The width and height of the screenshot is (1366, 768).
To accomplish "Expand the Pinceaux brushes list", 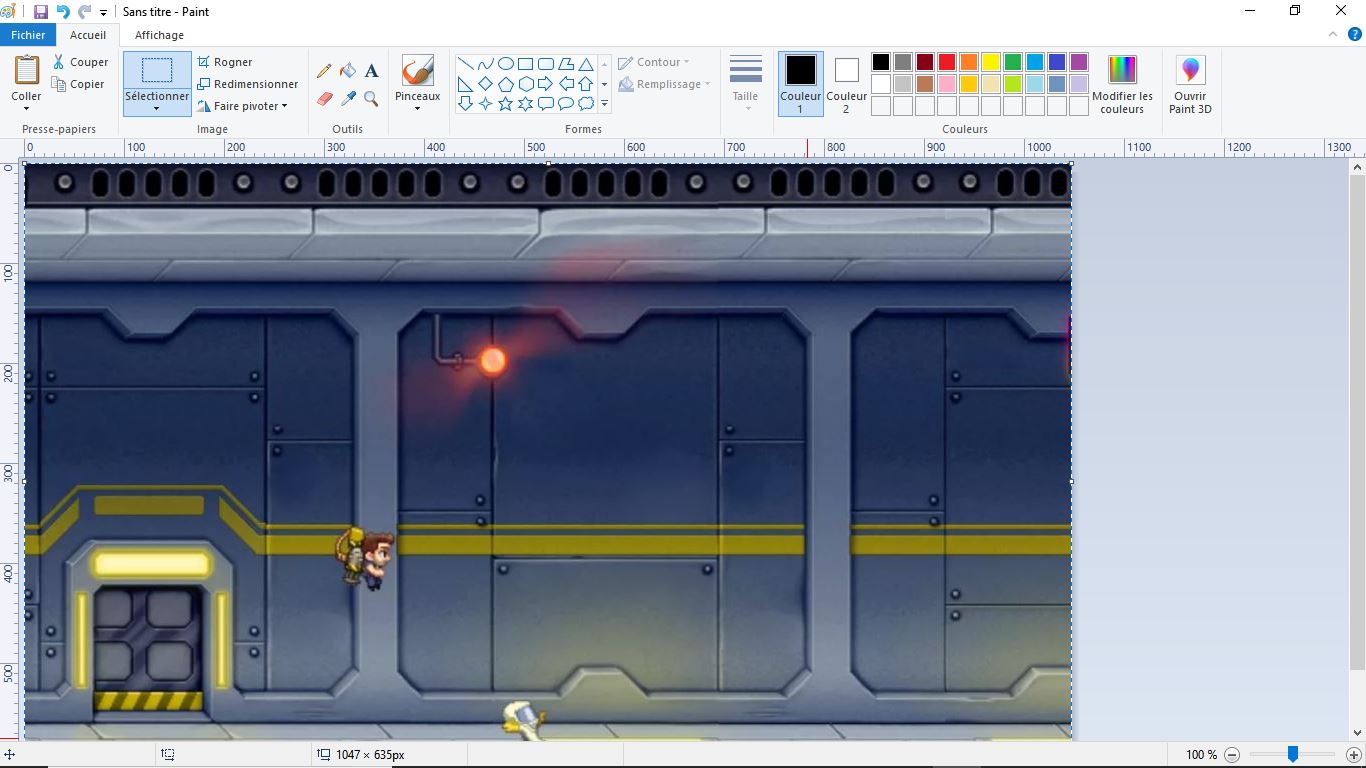I will coord(417,109).
